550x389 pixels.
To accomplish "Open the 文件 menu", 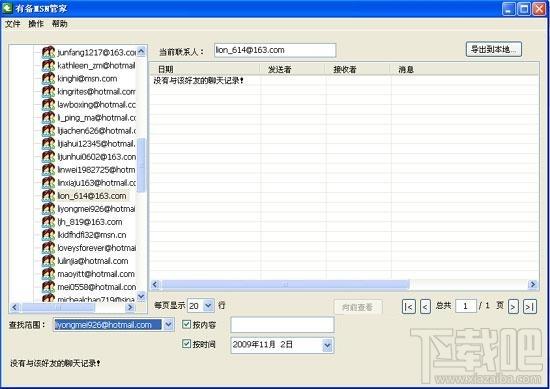I will 13,24.
